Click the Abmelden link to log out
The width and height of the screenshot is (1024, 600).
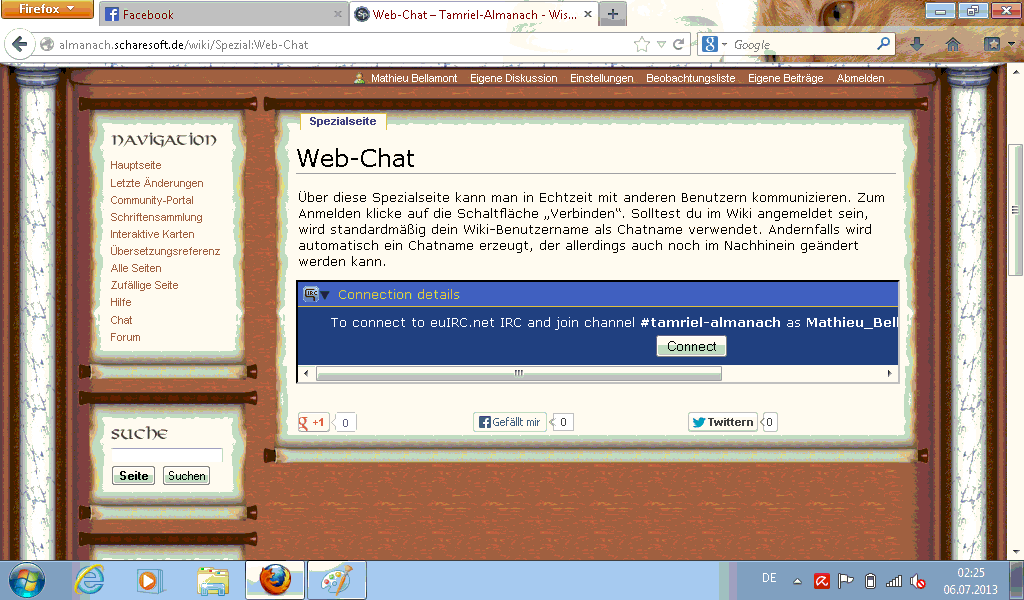(860, 78)
